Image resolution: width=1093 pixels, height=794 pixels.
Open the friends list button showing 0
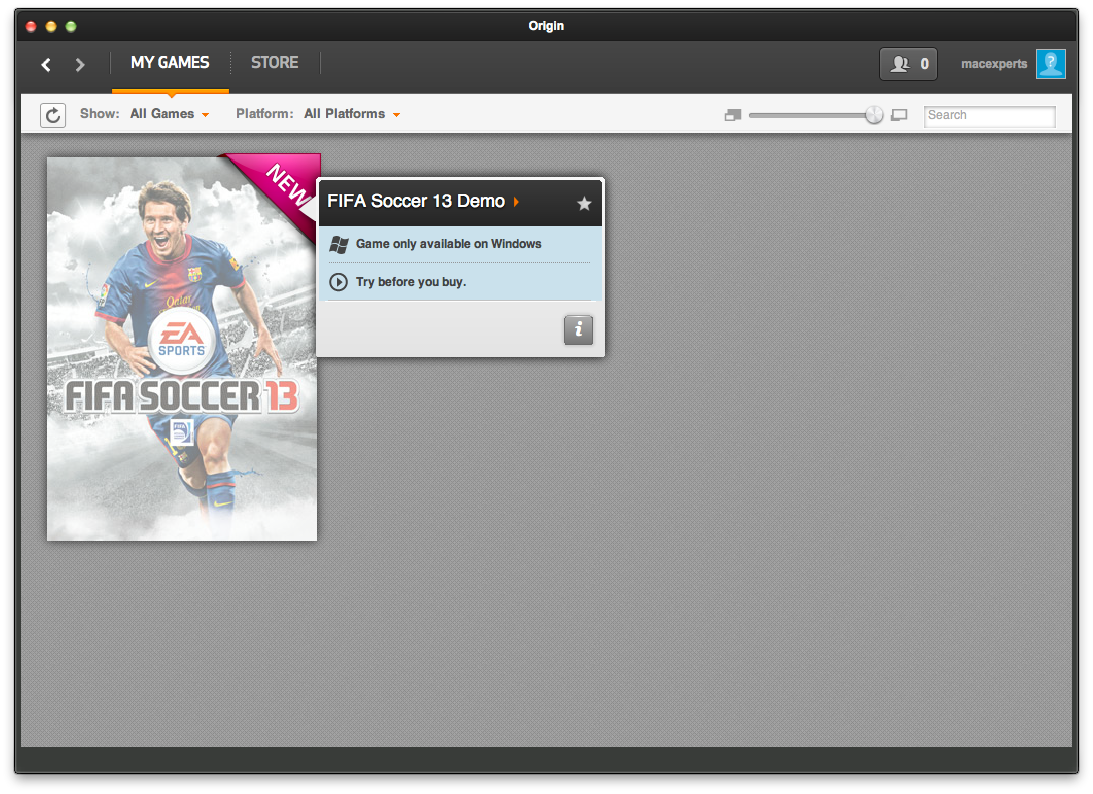(x=908, y=64)
